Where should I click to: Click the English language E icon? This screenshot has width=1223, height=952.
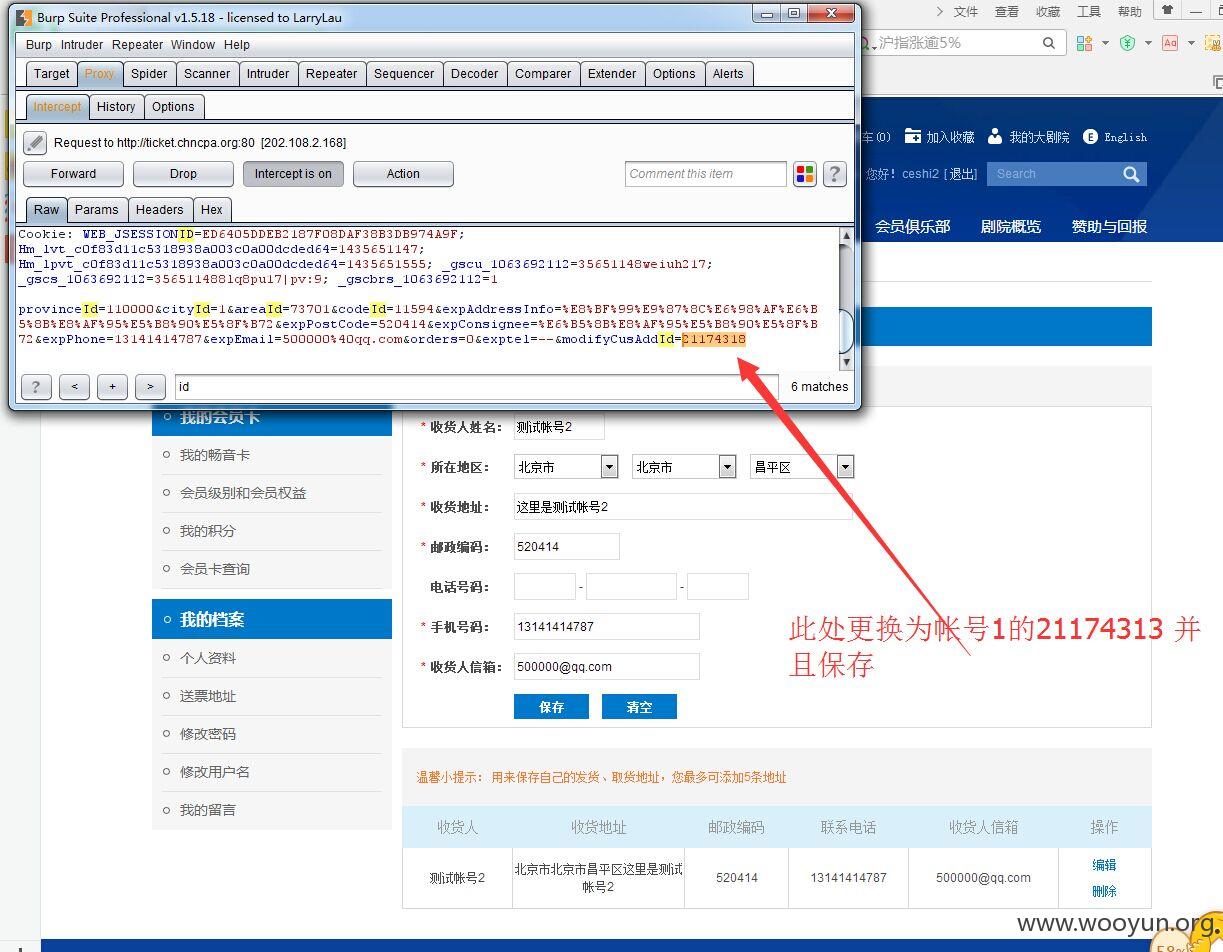click(1090, 137)
